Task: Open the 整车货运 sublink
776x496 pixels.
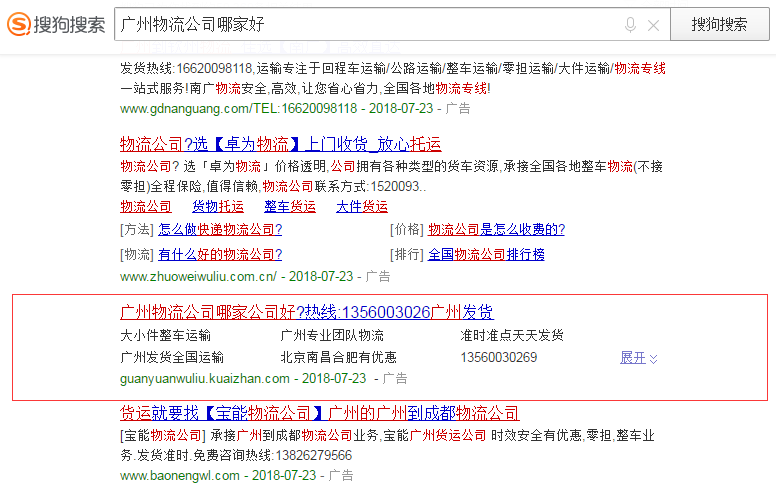Action: click(290, 206)
